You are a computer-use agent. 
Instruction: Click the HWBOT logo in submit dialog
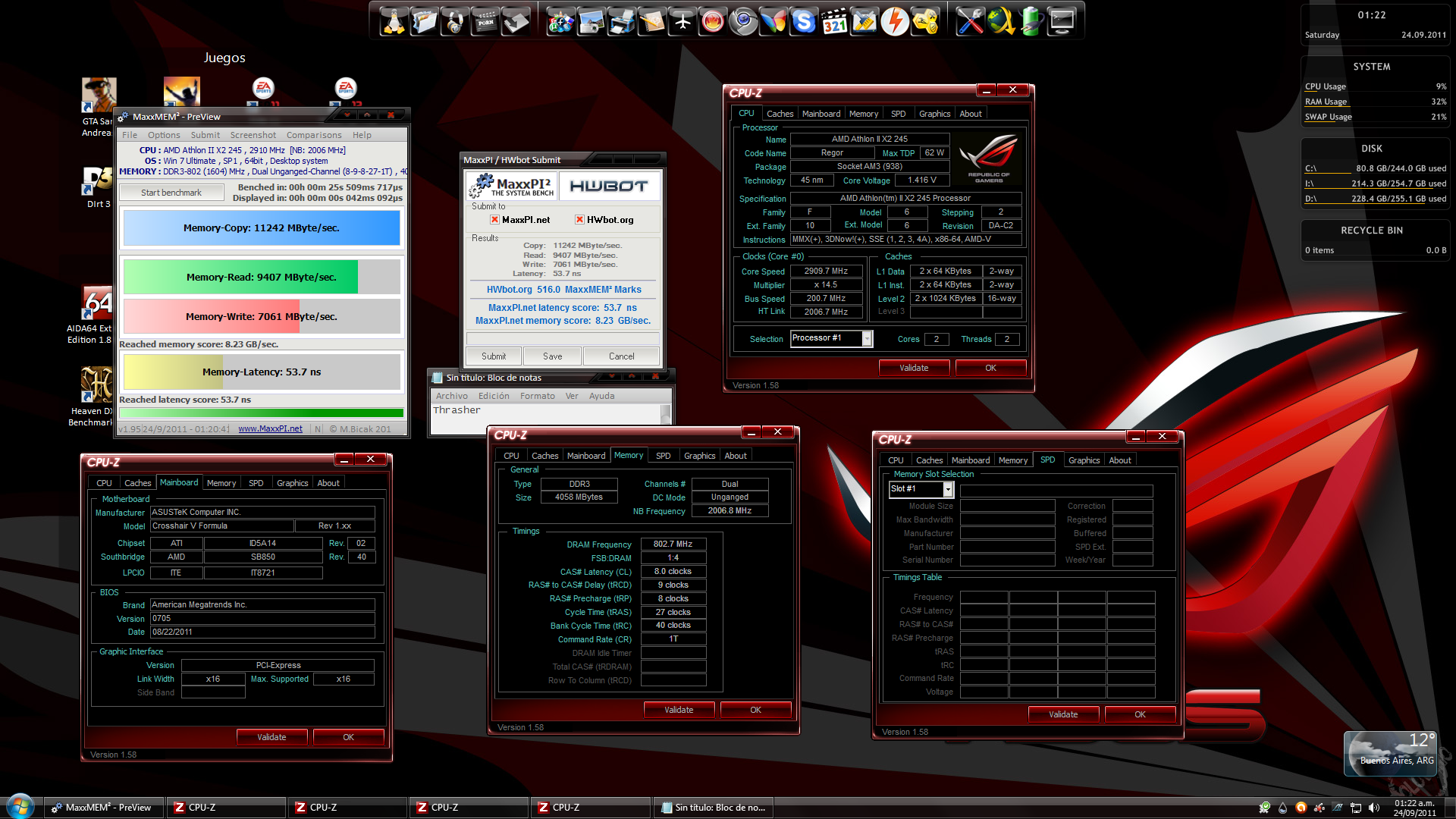point(609,187)
